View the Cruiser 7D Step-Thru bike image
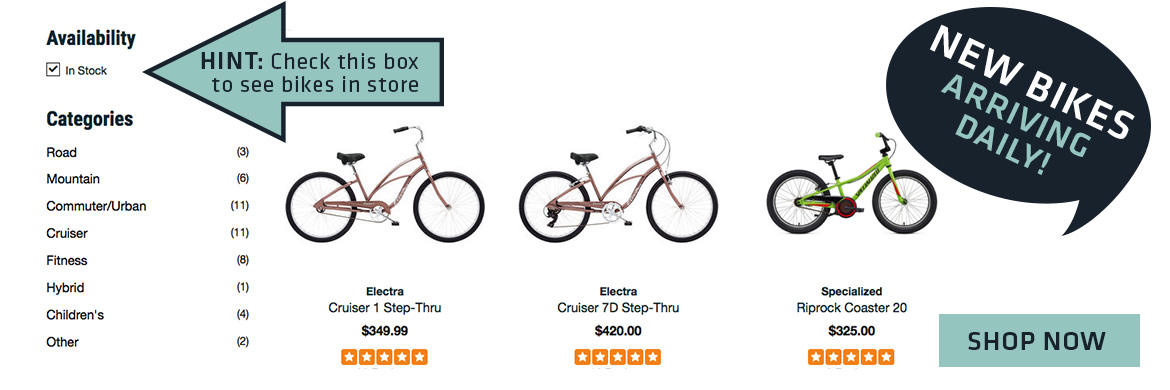The height and width of the screenshot is (390, 1170). point(619,183)
